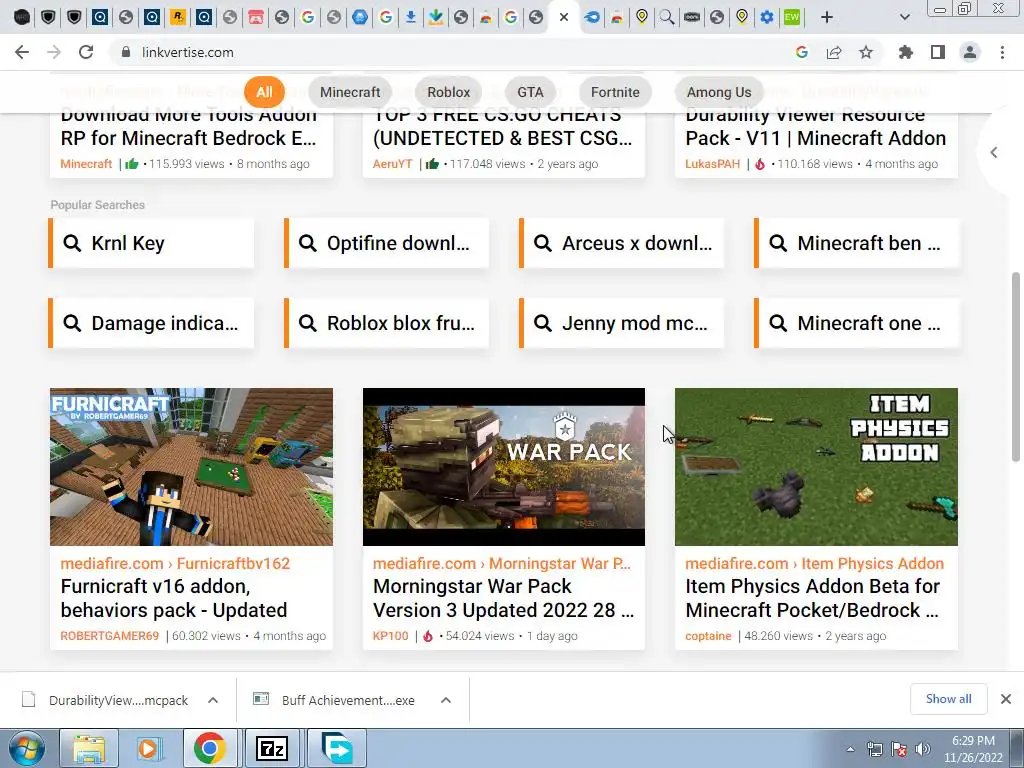Open the Minecraft one popular search
Viewport: 1024px width, 768px height.
[857, 323]
